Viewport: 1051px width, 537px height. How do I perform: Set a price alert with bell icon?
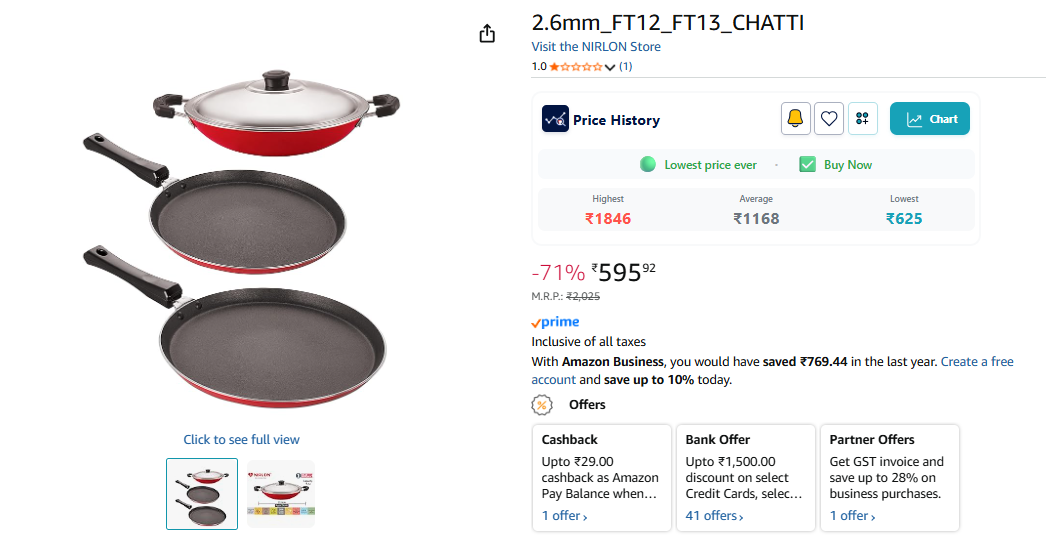pyautogui.click(x=795, y=119)
